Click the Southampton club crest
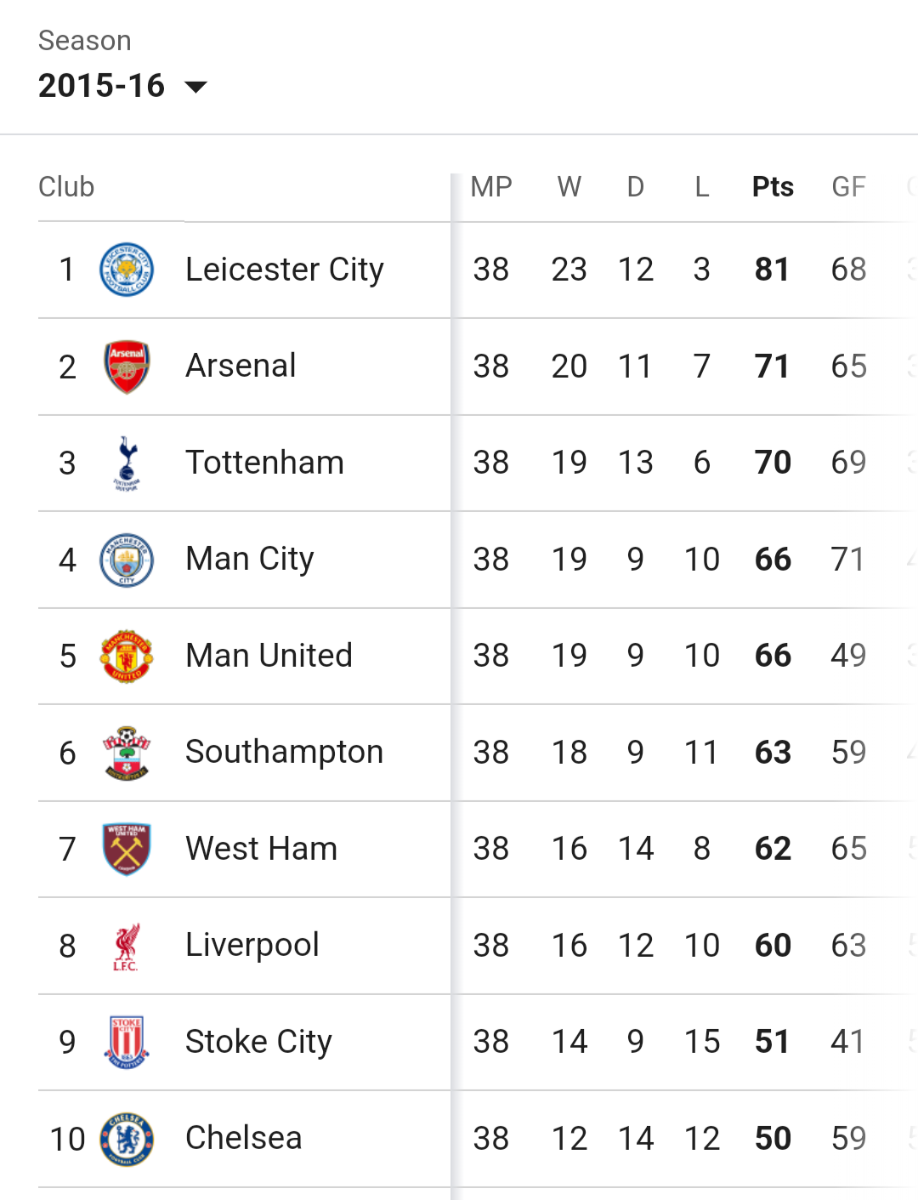This screenshot has height=1200, width=918. (126, 752)
